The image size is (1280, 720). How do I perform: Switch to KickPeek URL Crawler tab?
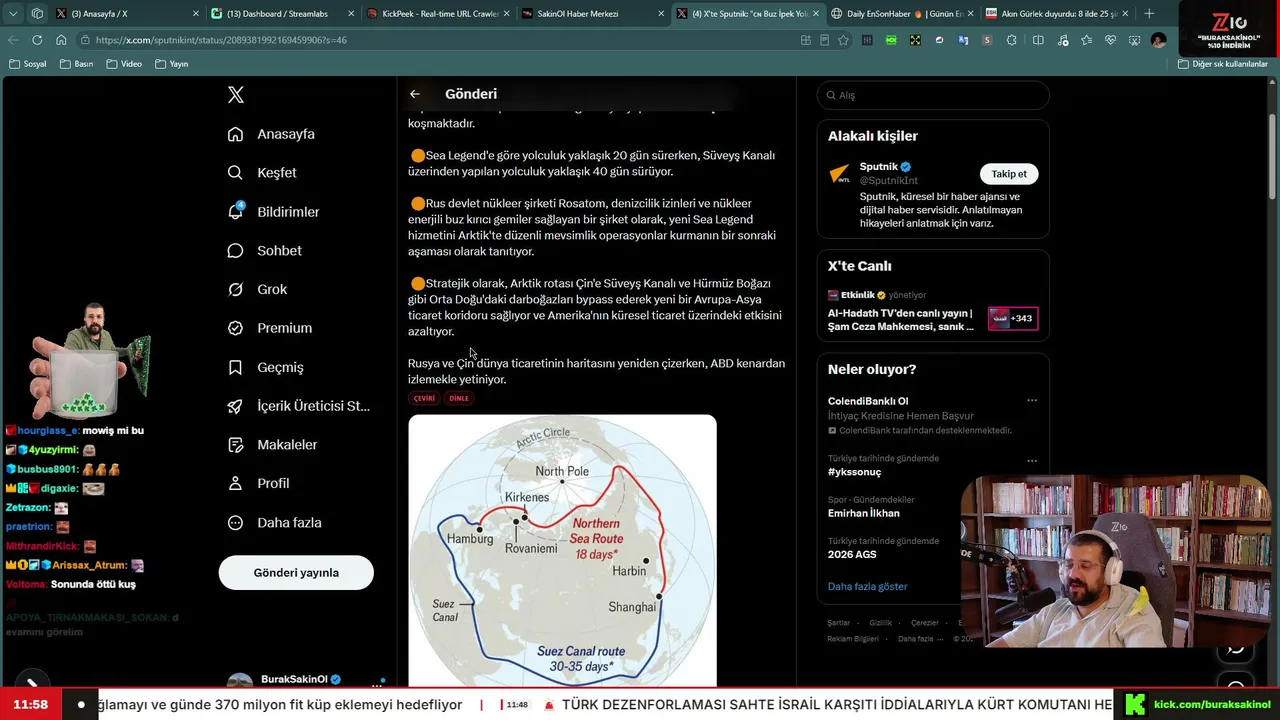[435, 14]
